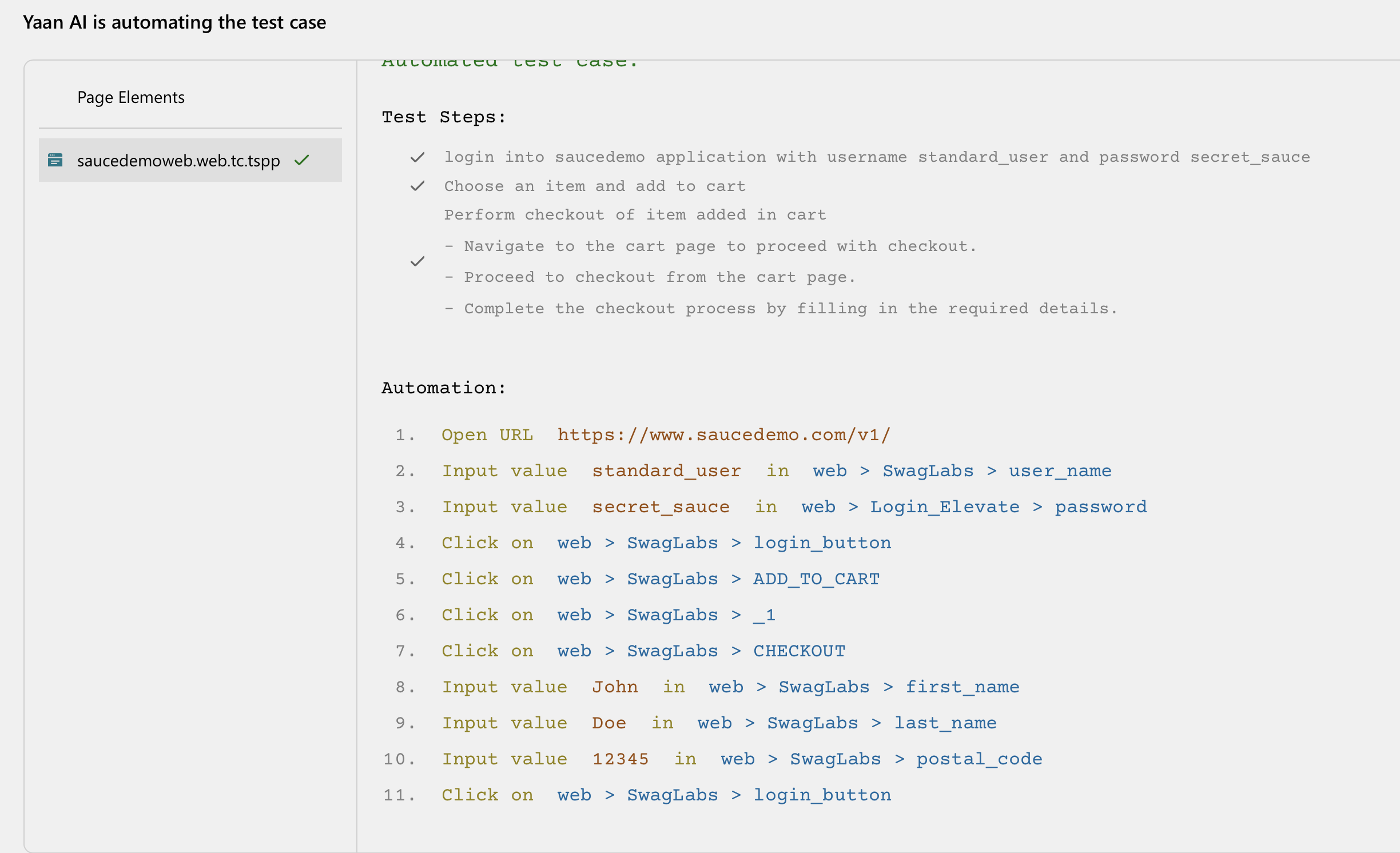Click the Automation heading

444,388
